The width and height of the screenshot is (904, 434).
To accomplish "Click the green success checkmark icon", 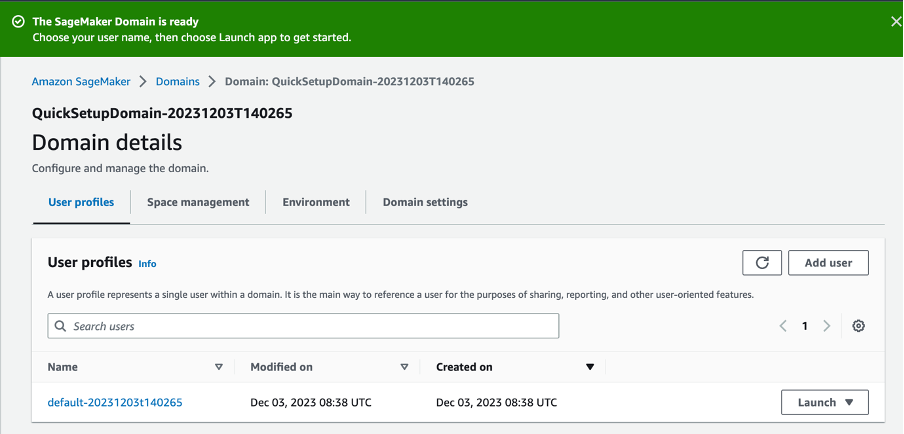I will click(x=18, y=22).
